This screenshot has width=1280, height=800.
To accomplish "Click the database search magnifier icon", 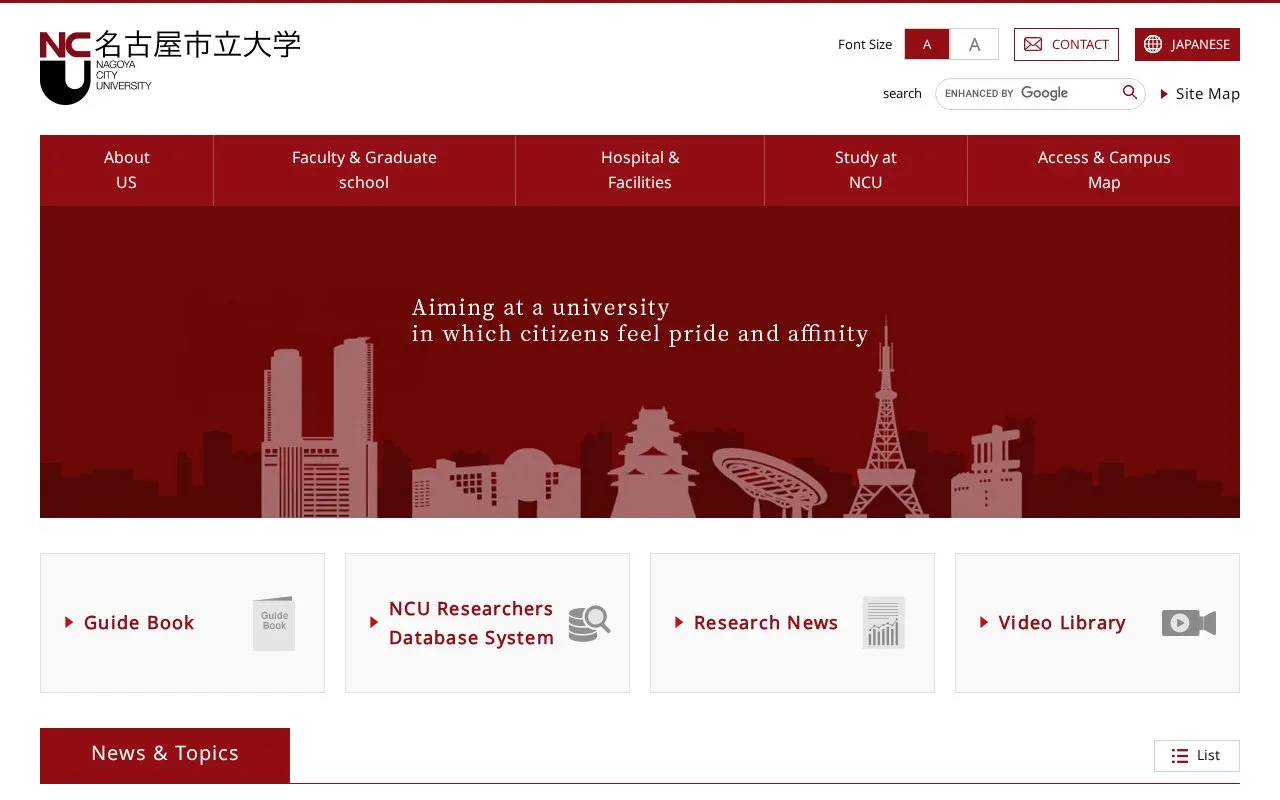I will coord(590,623).
